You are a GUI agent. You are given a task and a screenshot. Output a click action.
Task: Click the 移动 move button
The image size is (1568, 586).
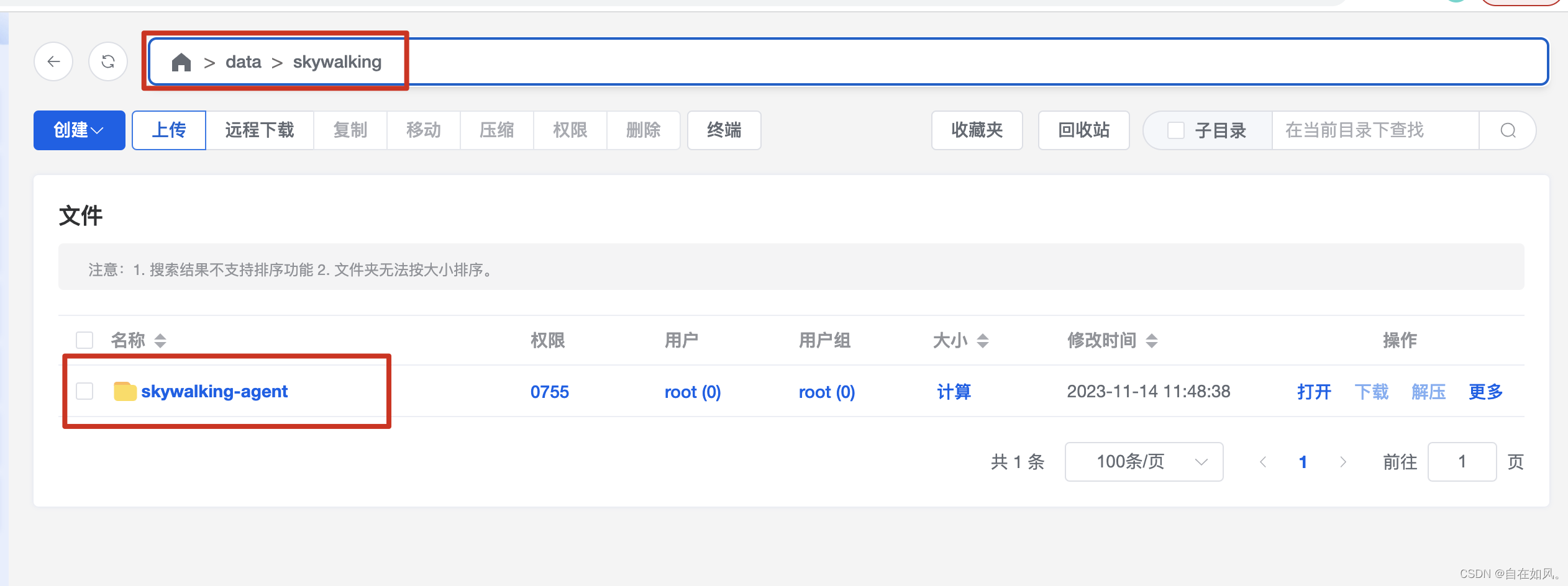(x=424, y=130)
